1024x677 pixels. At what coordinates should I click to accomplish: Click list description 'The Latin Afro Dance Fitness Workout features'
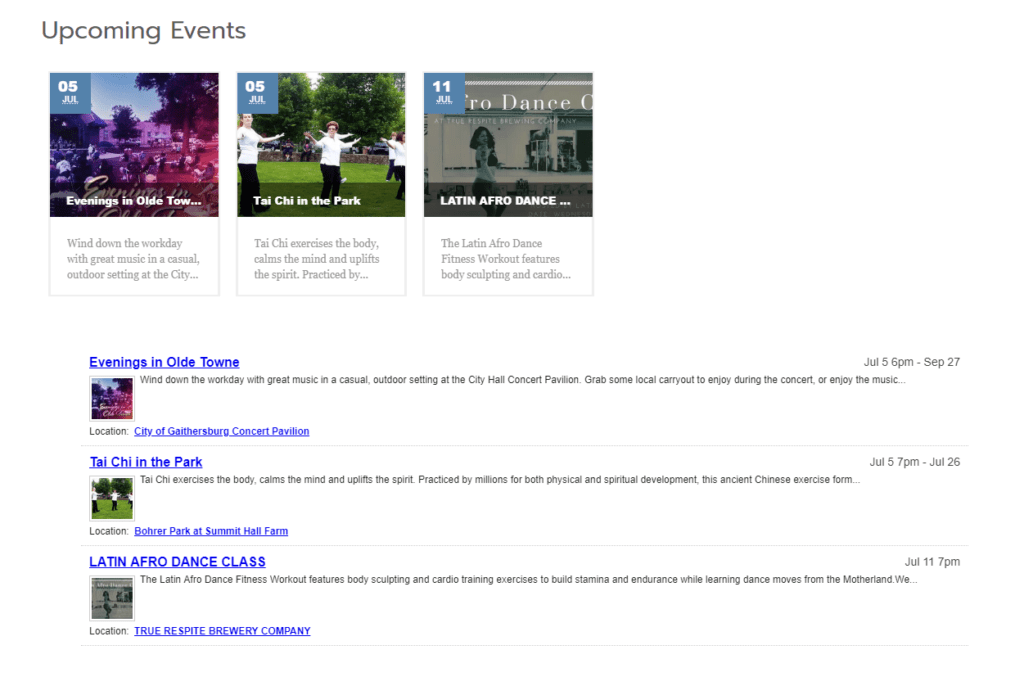(x=528, y=580)
